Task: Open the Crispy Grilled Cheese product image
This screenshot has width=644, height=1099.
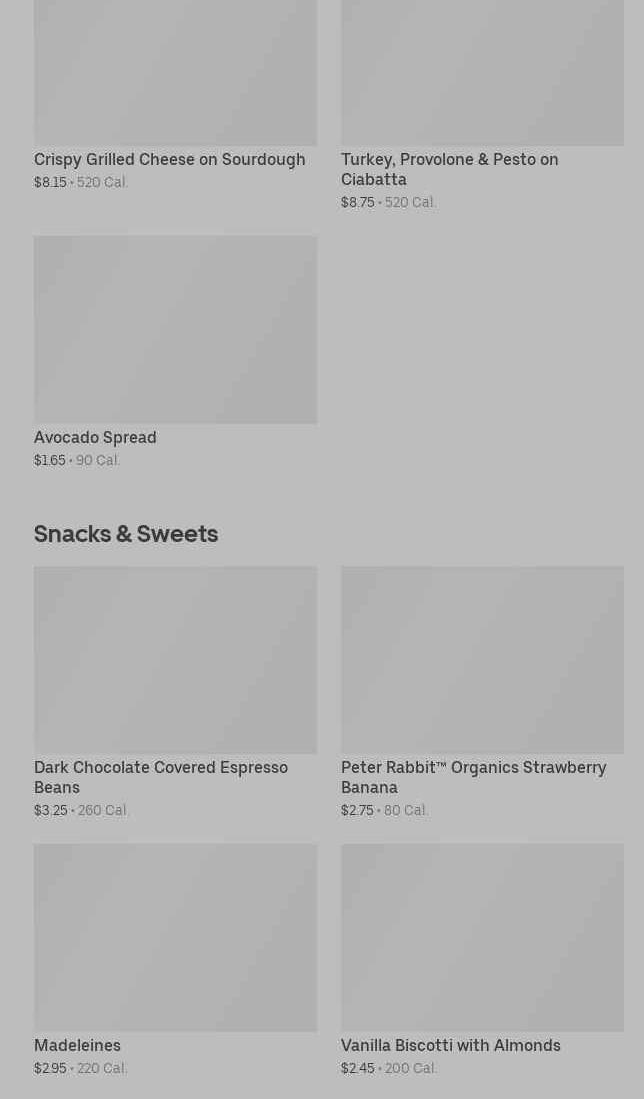Action: (175, 72)
